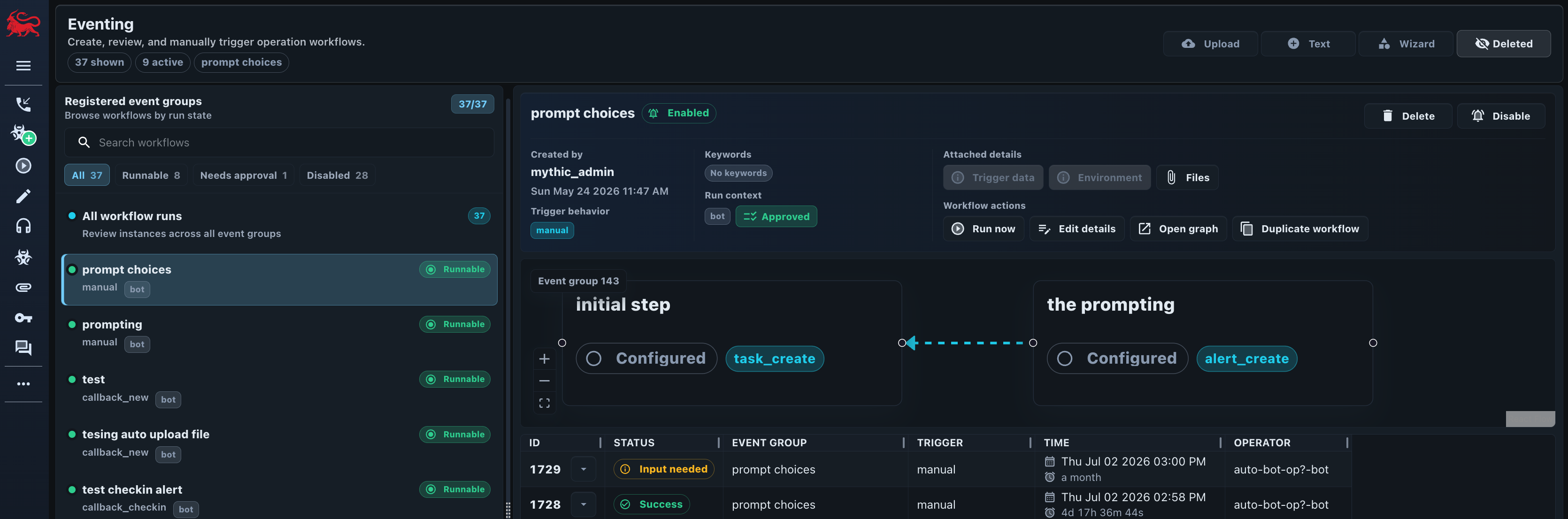Click the Input needed status badge
The height and width of the screenshot is (519, 1568).
tap(663, 469)
